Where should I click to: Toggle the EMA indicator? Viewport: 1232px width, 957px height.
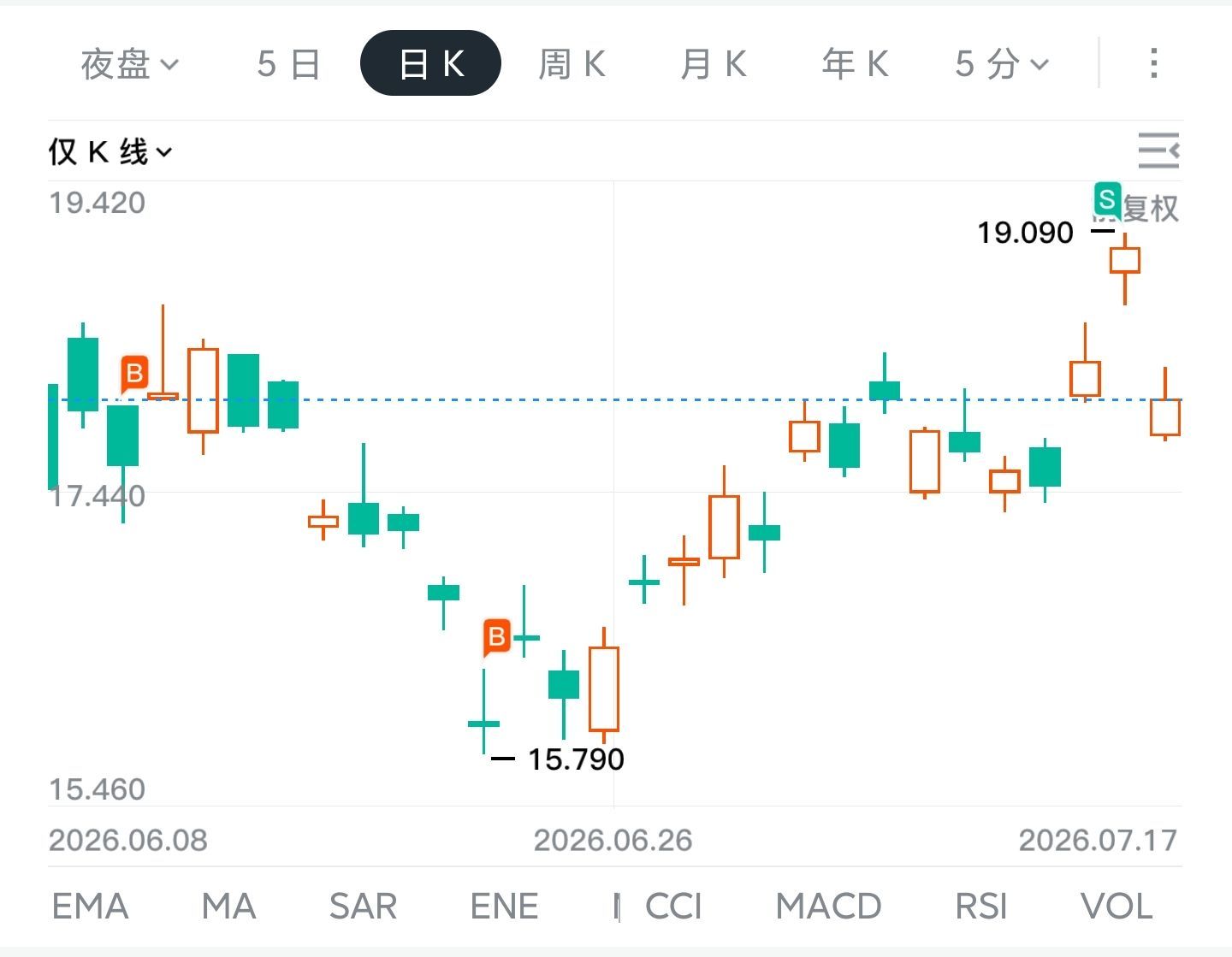90,907
